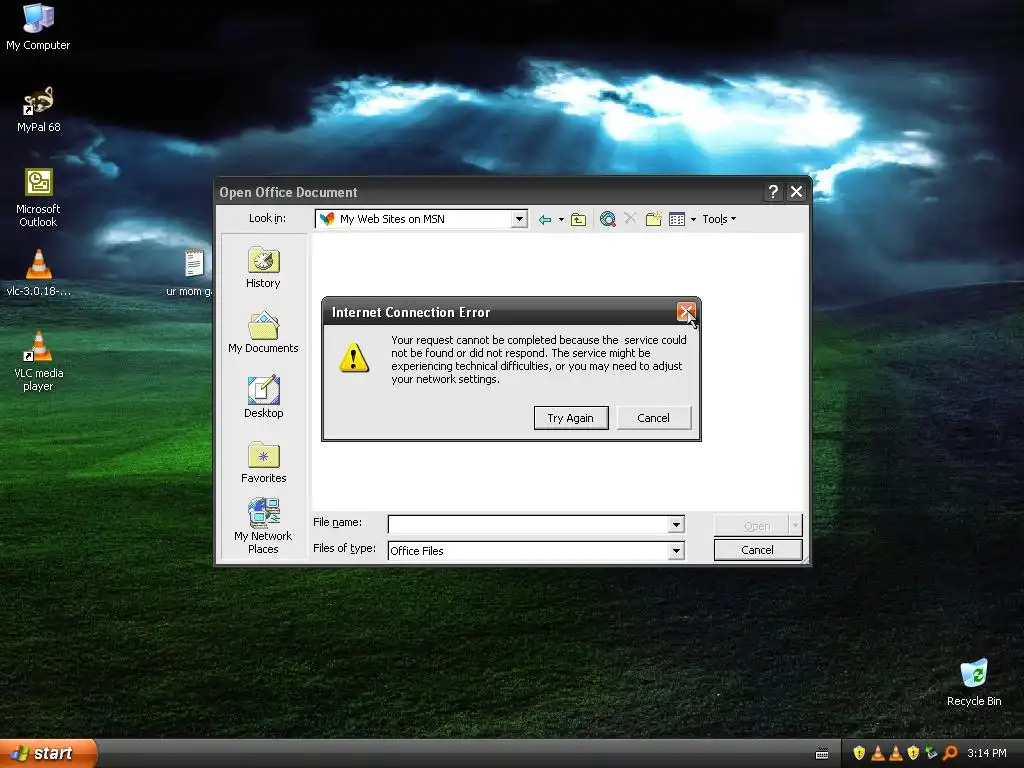Click the Views icon
The image size is (1024, 768).
coord(677,219)
